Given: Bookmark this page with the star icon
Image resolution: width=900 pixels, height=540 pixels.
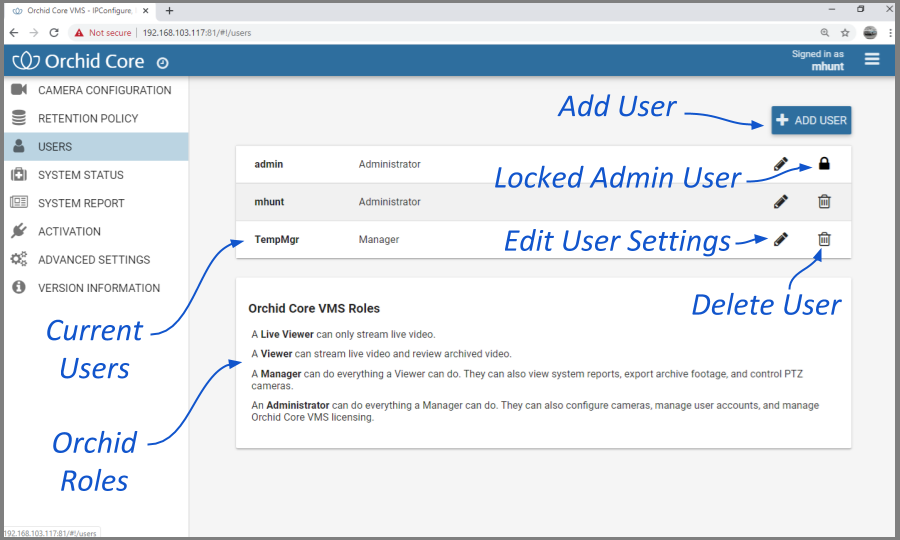Looking at the screenshot, I should tap(845, 33).
